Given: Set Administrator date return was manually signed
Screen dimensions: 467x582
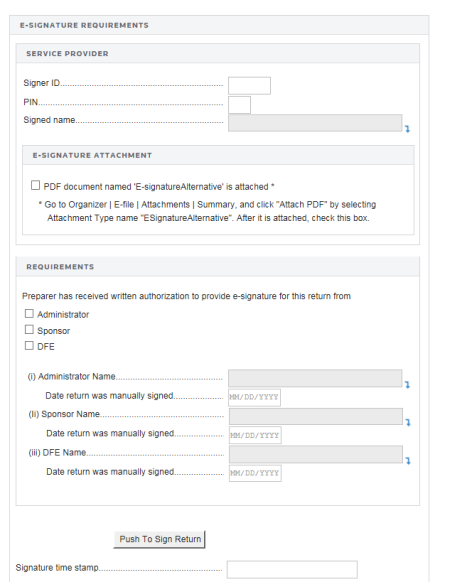Looking at the screenshot, I should [x=254, y=398].
